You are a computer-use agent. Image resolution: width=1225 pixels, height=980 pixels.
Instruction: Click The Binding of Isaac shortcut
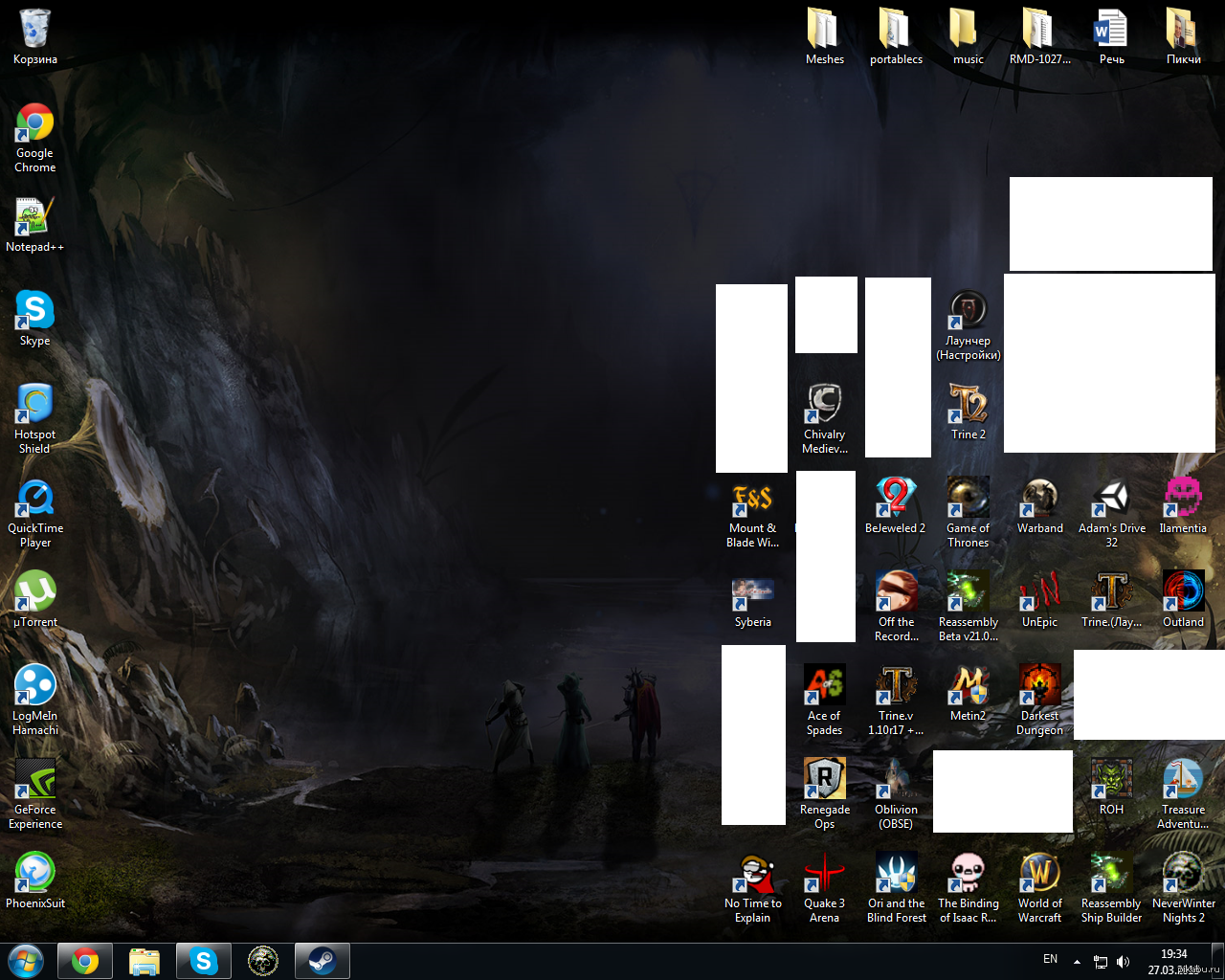[x=968, y=873]
